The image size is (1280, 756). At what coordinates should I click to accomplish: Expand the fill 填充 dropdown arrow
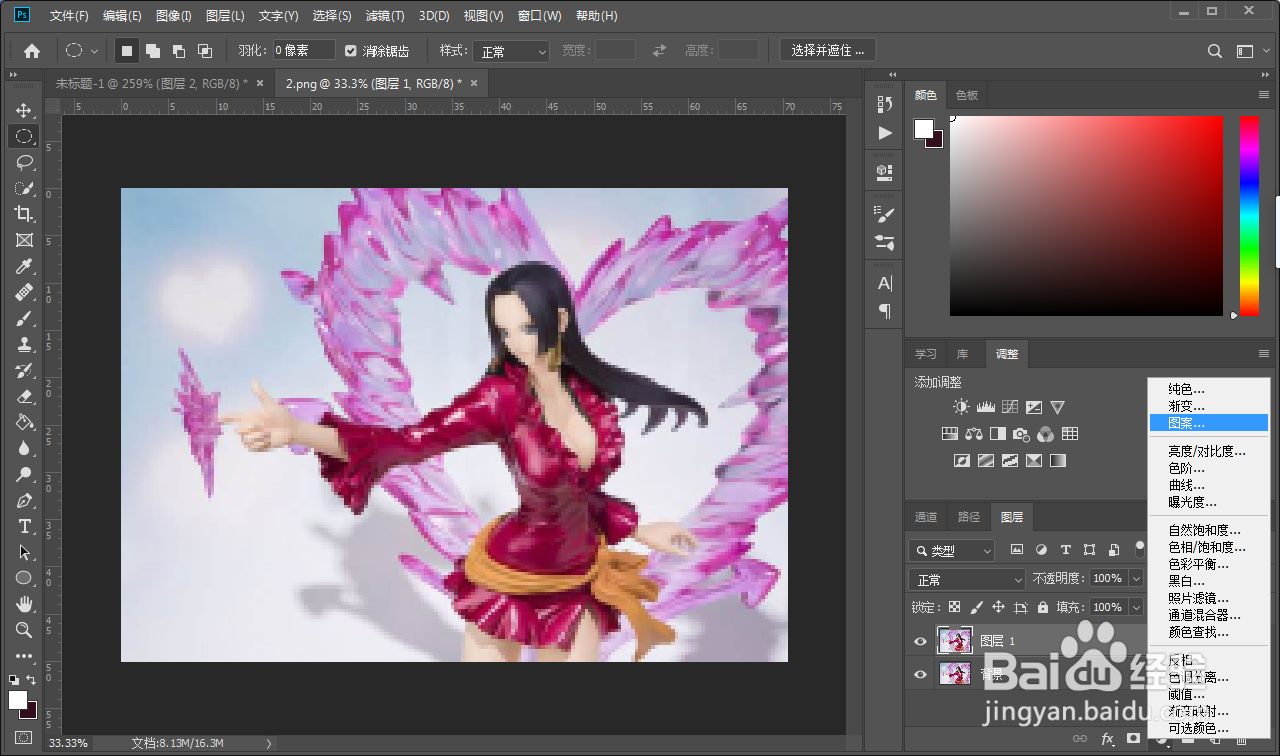(1135, 607)
